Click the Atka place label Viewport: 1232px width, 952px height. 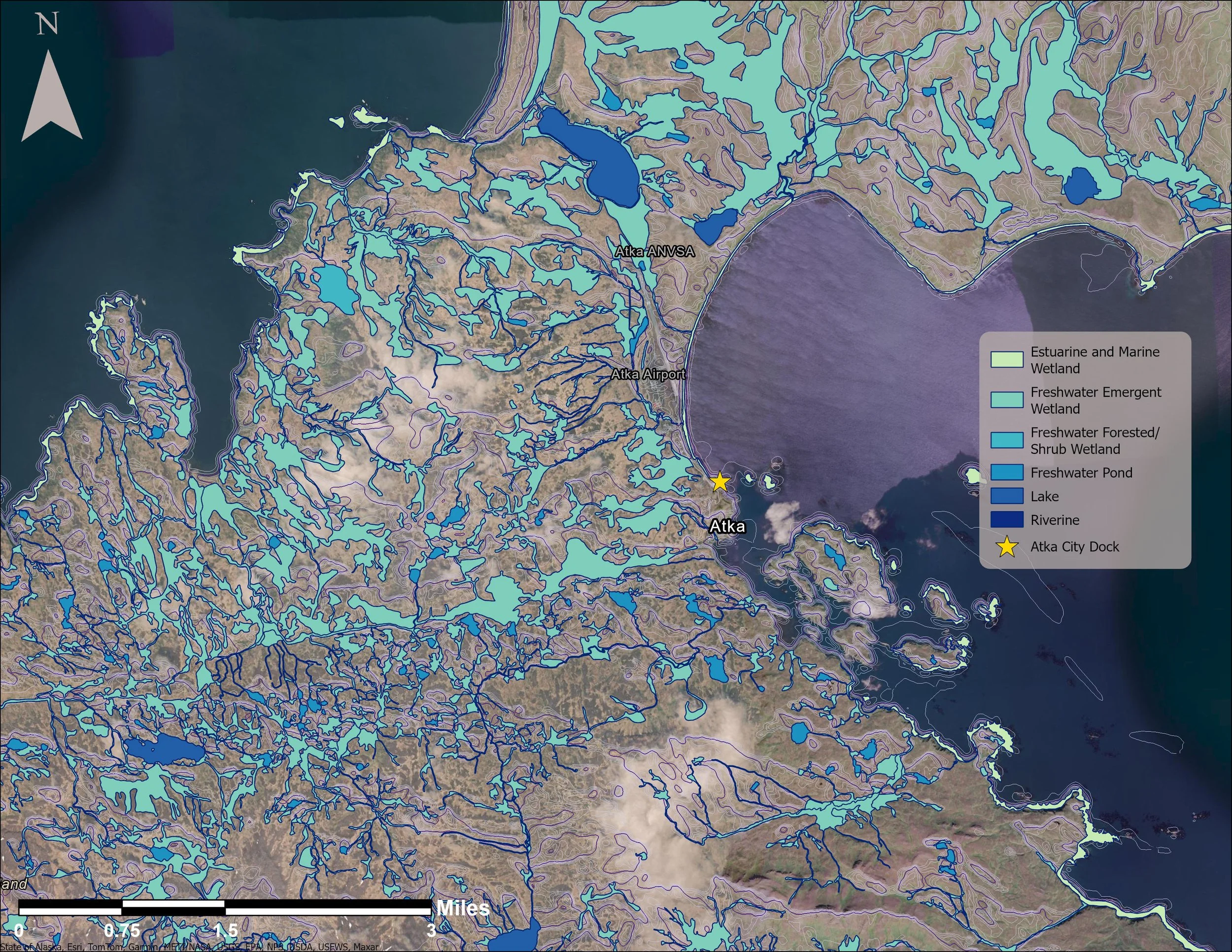tap(729, 526)
